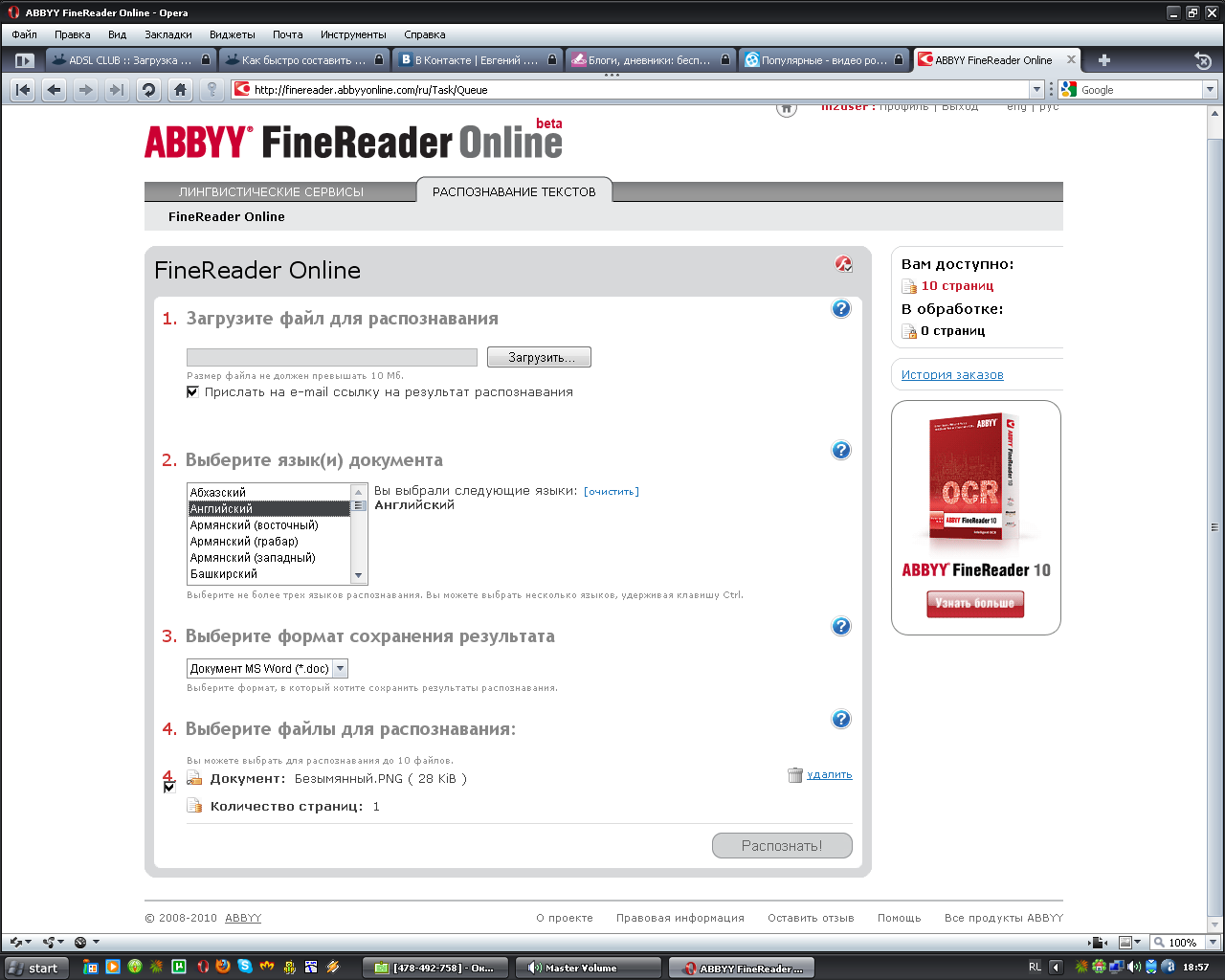Click help icon for files selection step
Viewport: 1225px width, 980px height.
[841, 719]
